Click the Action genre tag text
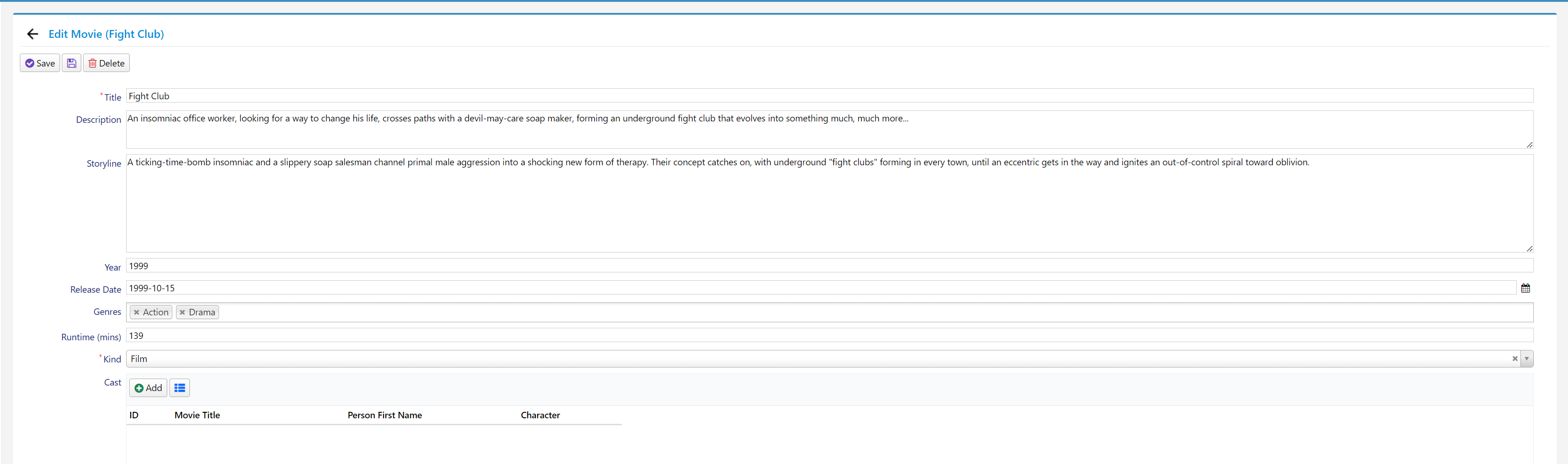The width and height of the screenshot is (1568, 464). point(156,313)
